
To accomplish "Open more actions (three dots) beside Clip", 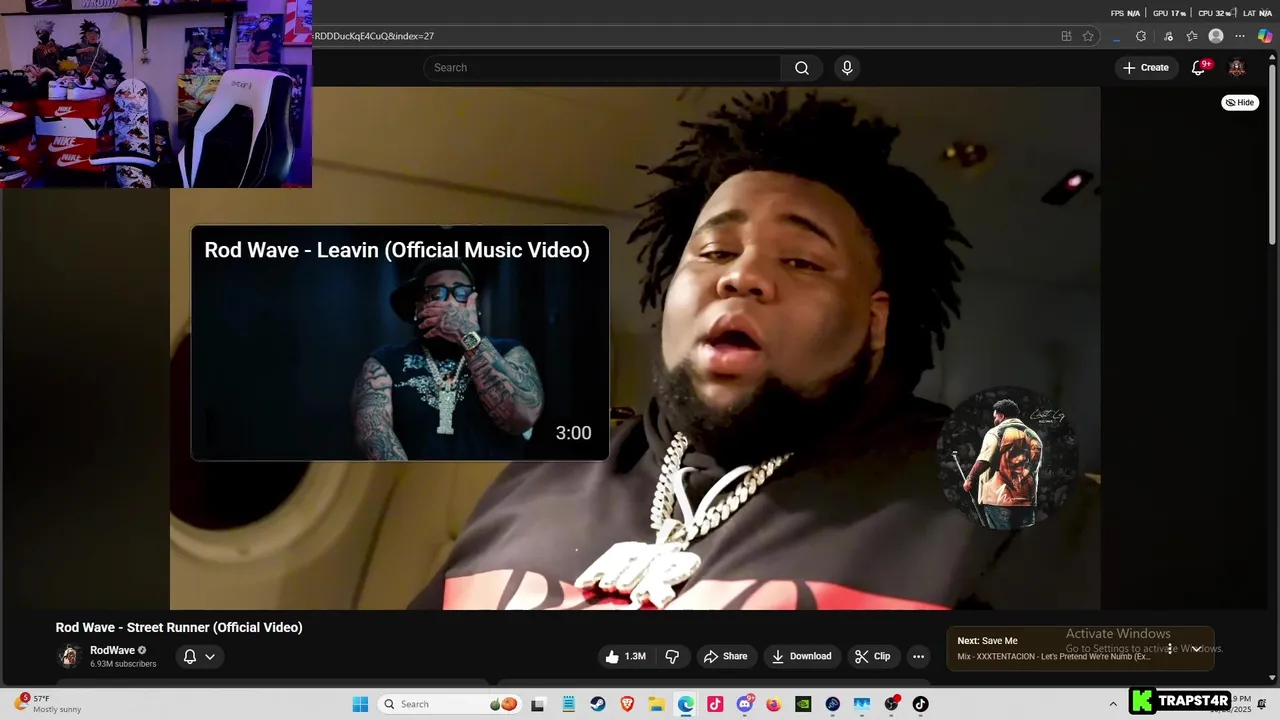I will (918, 656).
